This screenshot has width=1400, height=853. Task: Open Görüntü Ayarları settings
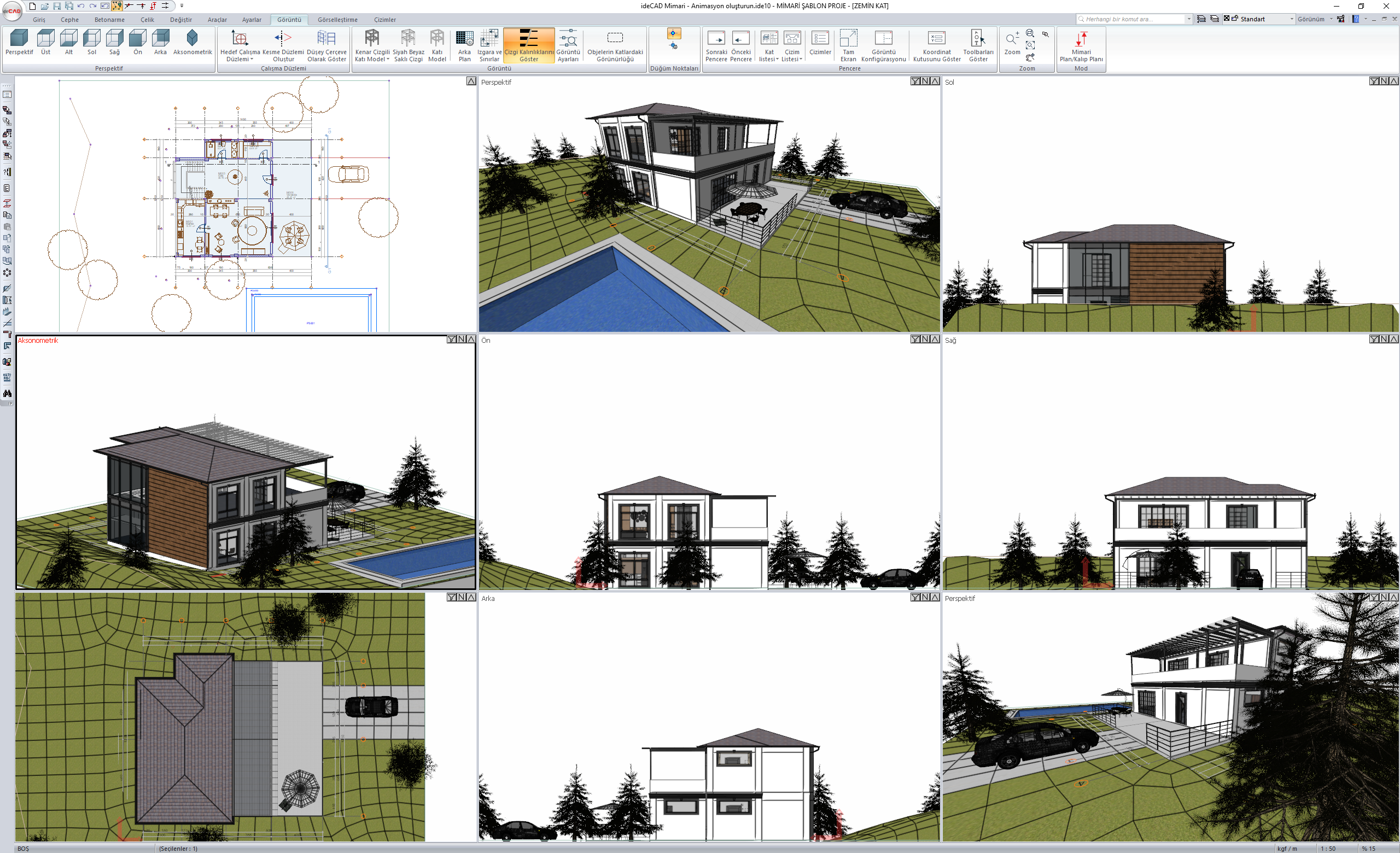(x=568, y=39)
